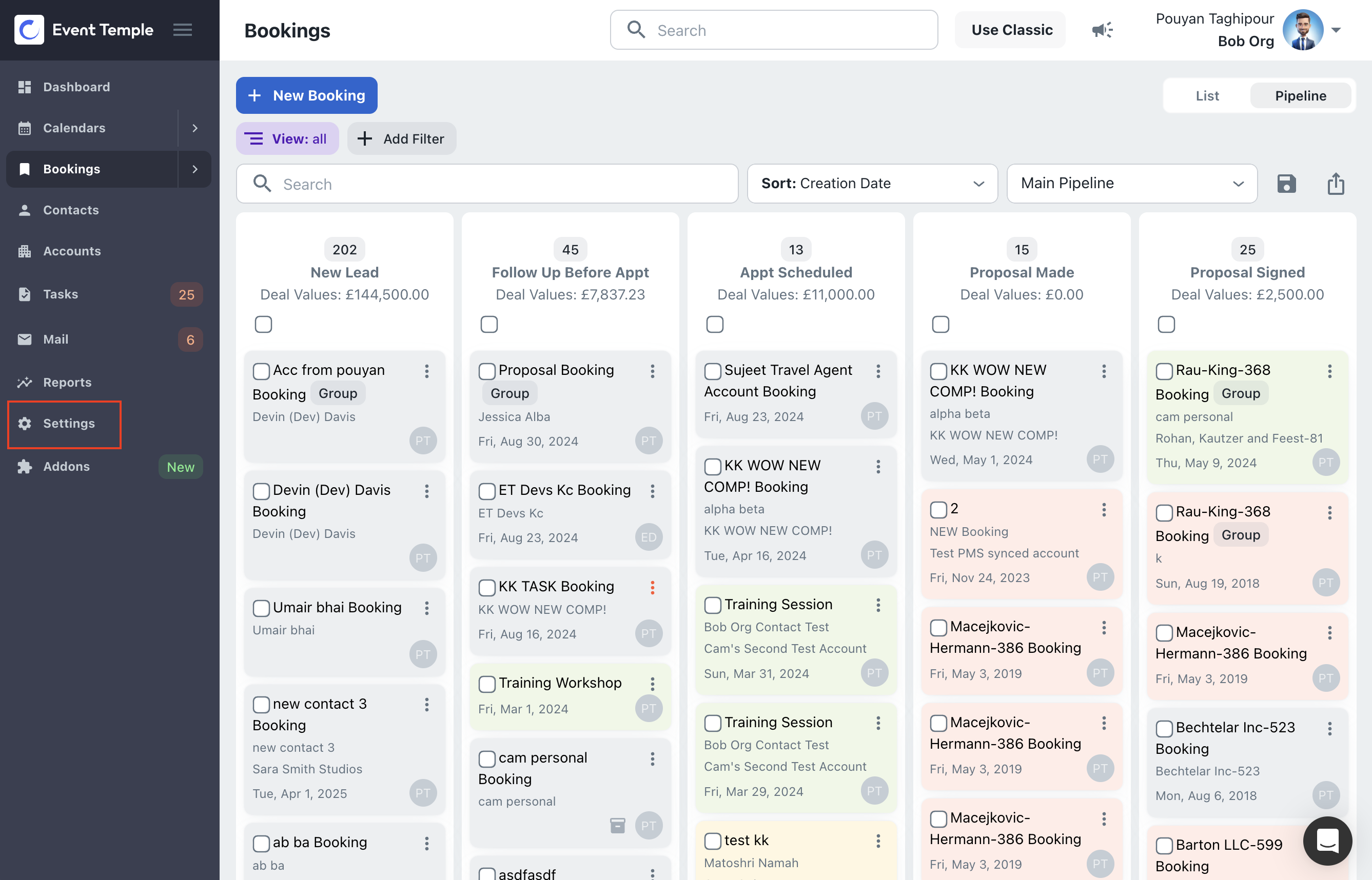Viewport: 1372px width, 880px height.
Task: Click the bookings search field below filters
Action: pyautogui.click(x=487, y=184)
